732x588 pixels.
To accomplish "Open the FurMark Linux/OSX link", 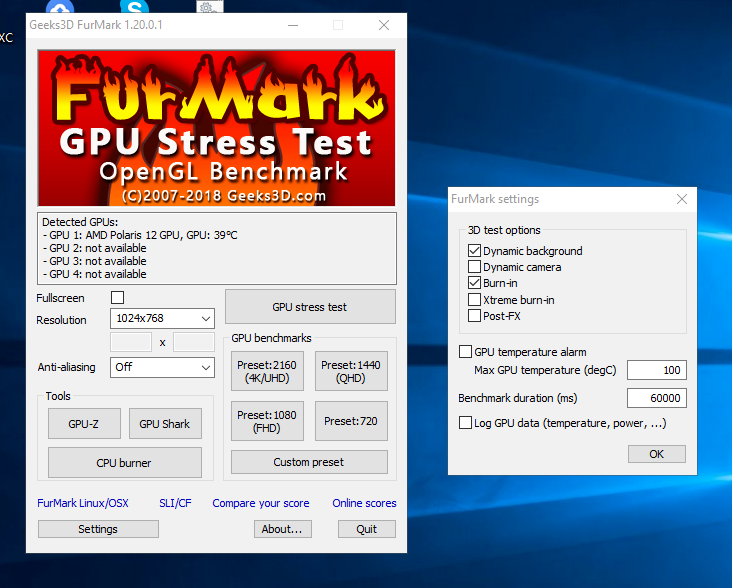I will (x=83, y=503).
